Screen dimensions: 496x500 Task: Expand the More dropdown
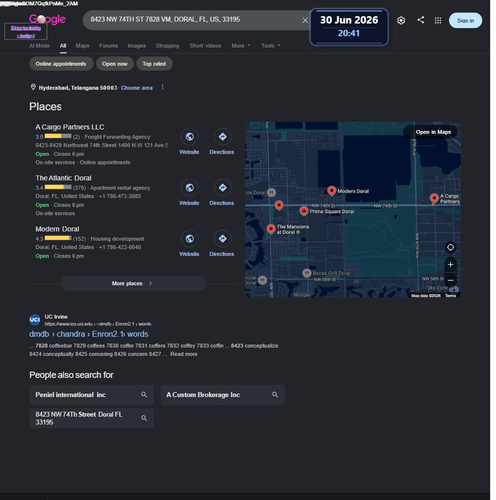tap(241, 46)
